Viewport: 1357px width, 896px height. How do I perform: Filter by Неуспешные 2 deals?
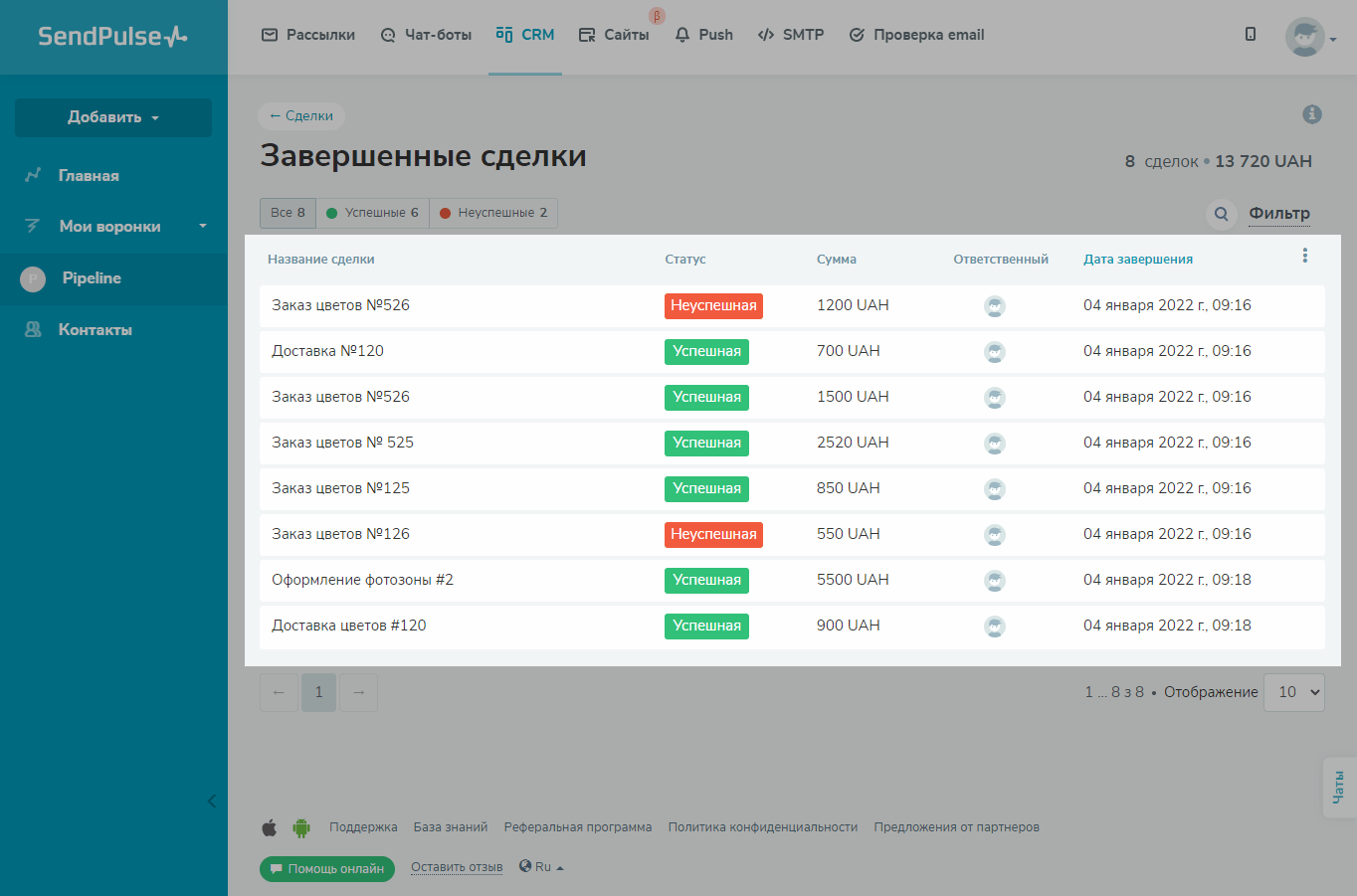pyautogui.click(x=493, y=213)
